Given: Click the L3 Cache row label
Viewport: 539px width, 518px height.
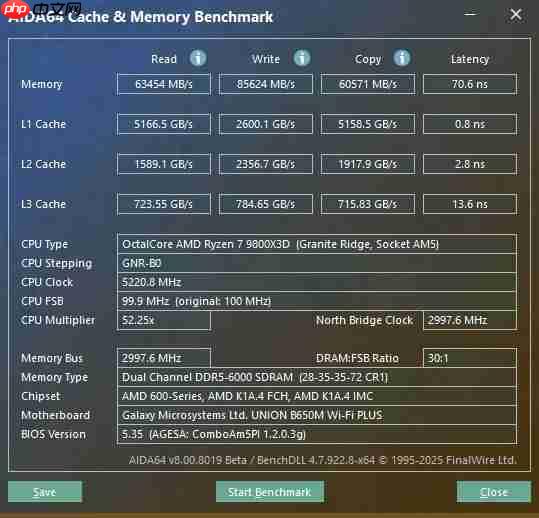Looking at the screenshot, I should pos(43,204).
